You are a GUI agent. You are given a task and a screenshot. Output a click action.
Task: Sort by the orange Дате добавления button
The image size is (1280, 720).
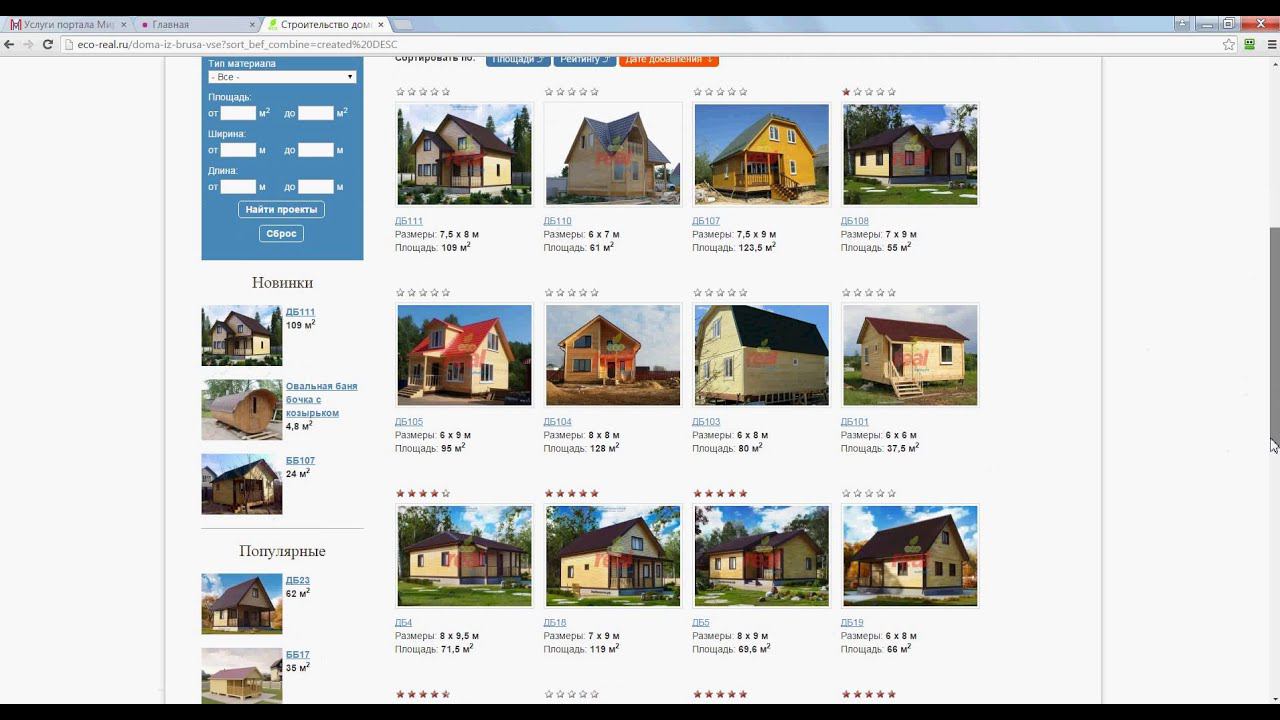pos(669,60)
